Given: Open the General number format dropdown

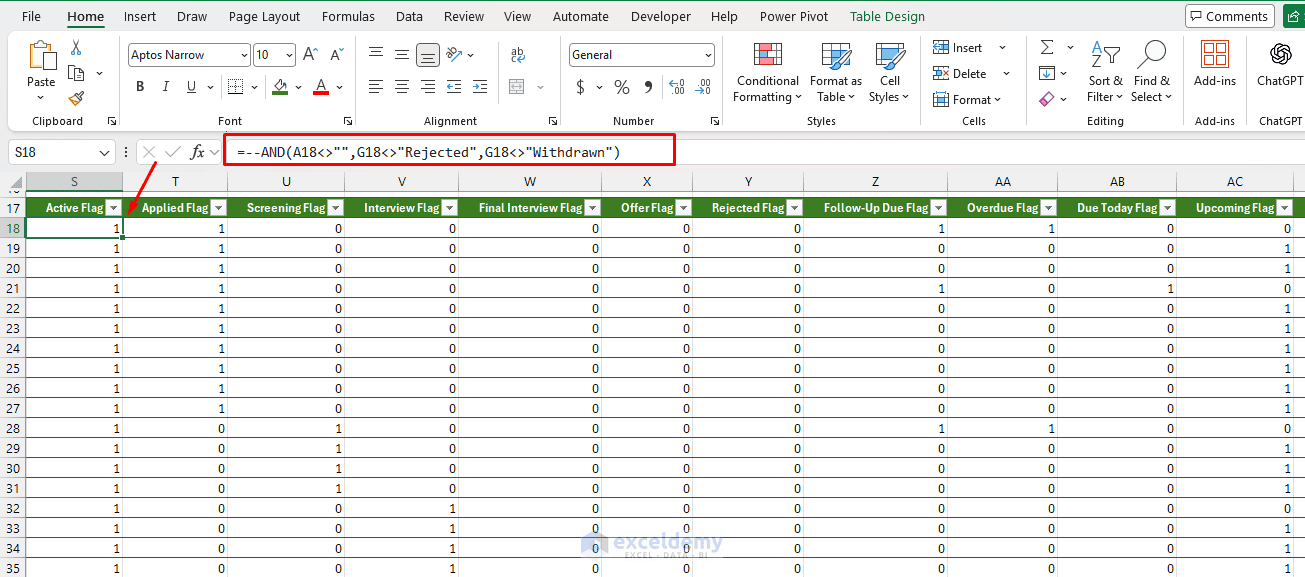Looking at the screenshot, I should click(x=708, y=55).
